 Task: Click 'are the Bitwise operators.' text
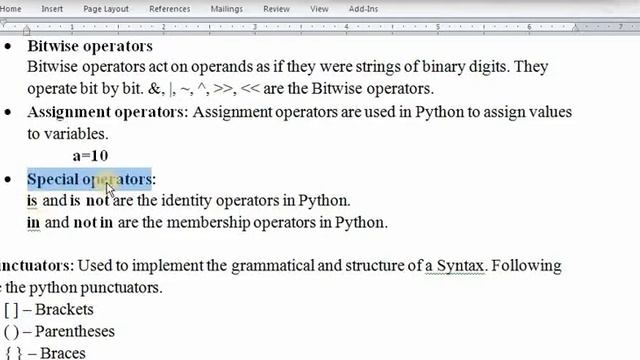[x=348, y=89]
